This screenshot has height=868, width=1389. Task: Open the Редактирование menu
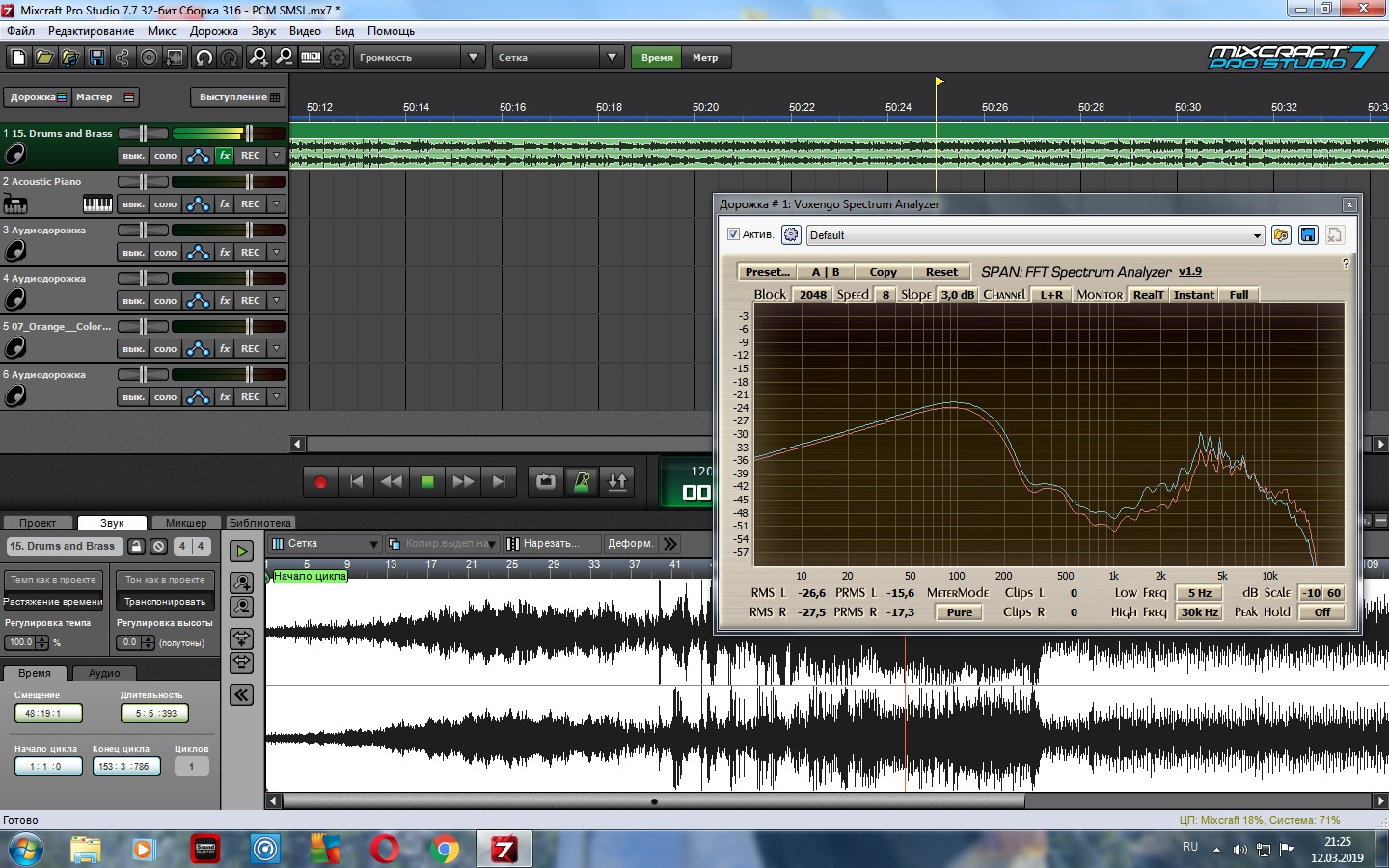pos(92,31)
